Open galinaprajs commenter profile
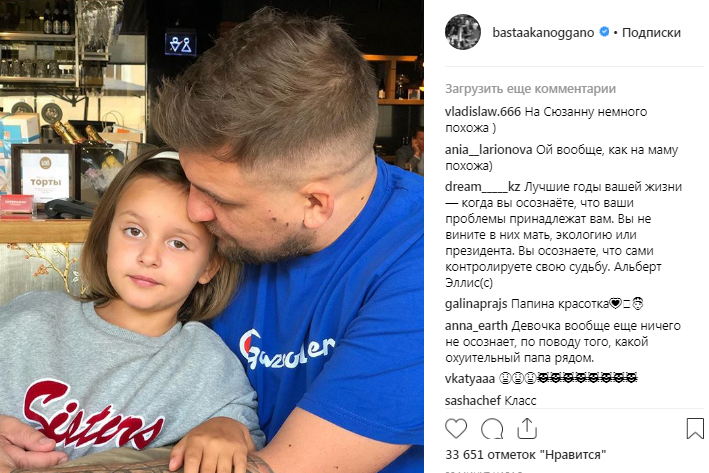Screen dimensions: 709x473 [x=476, y=304]
